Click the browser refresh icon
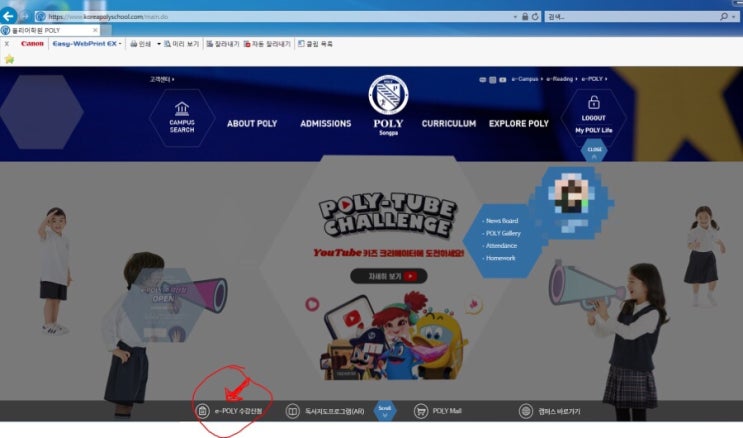Screen dimensions: 743x438 point(537,17)
